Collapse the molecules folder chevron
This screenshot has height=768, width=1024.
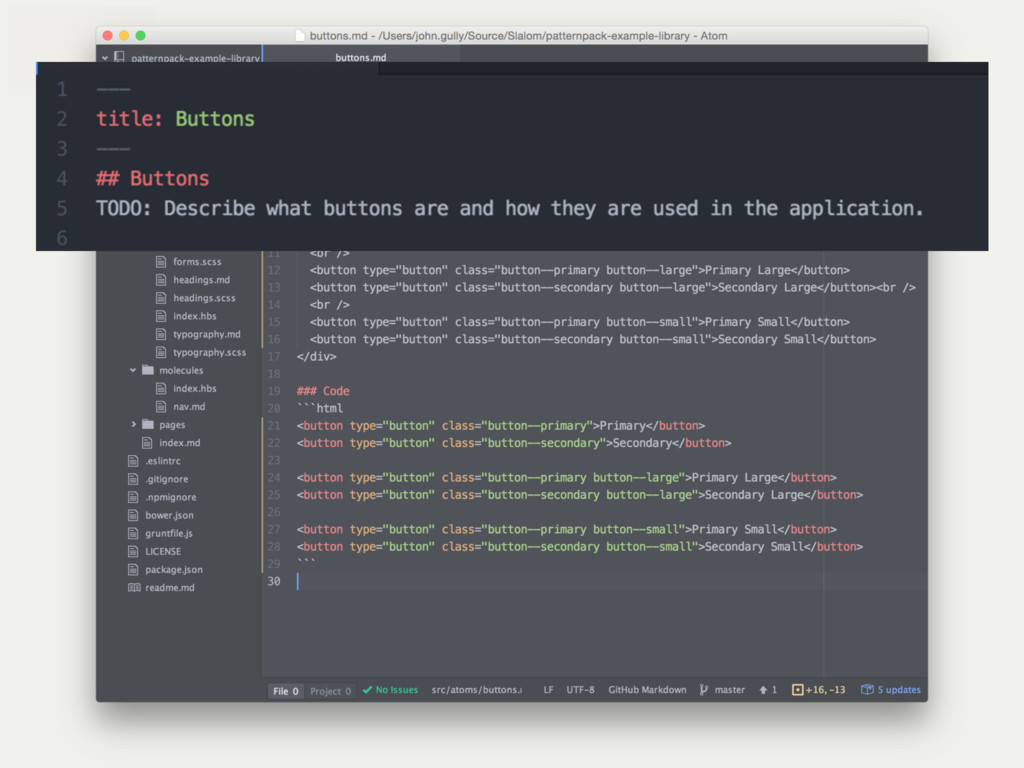coord(133,370)
